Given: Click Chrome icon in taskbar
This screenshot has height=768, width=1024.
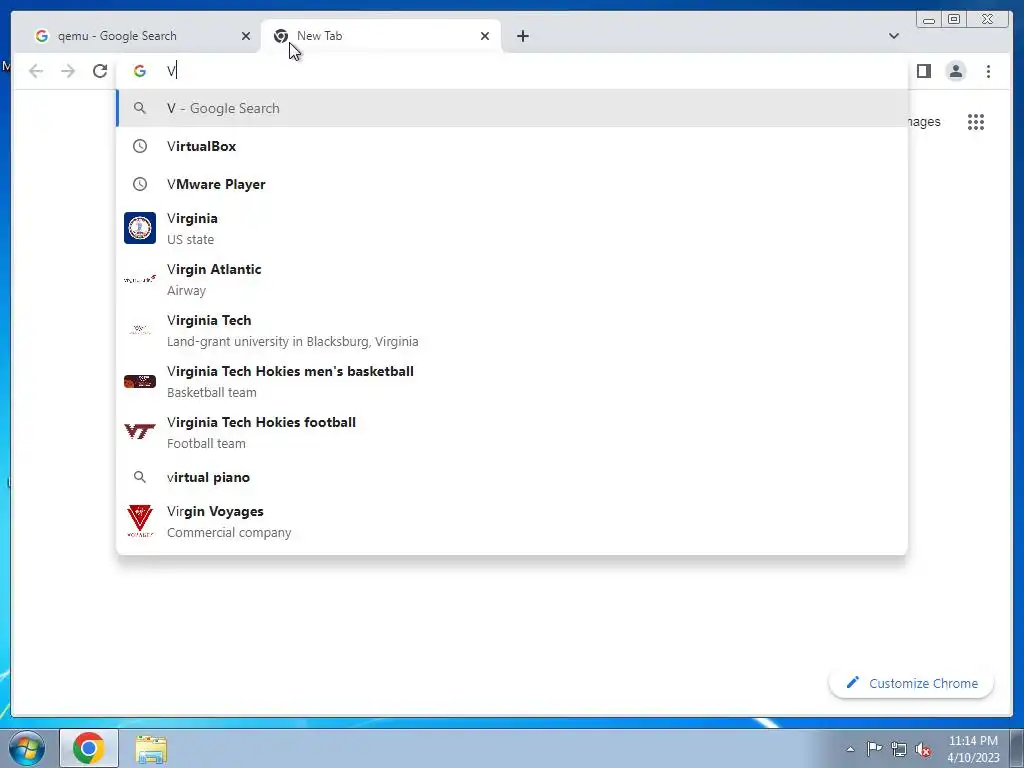Looking at the screenshot, I should pos(89,748).
